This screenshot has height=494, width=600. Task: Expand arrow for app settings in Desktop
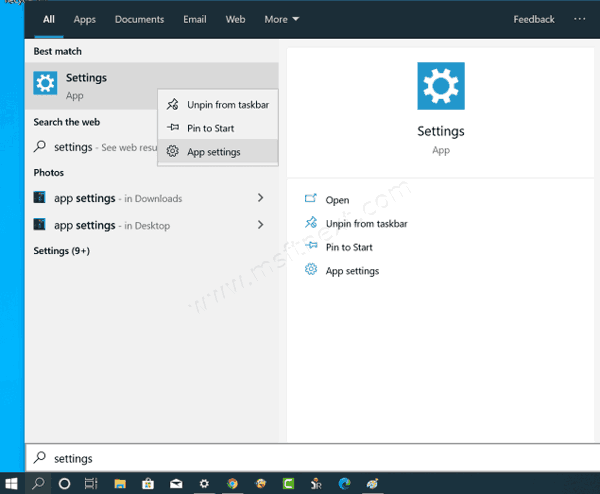[261, 225]
